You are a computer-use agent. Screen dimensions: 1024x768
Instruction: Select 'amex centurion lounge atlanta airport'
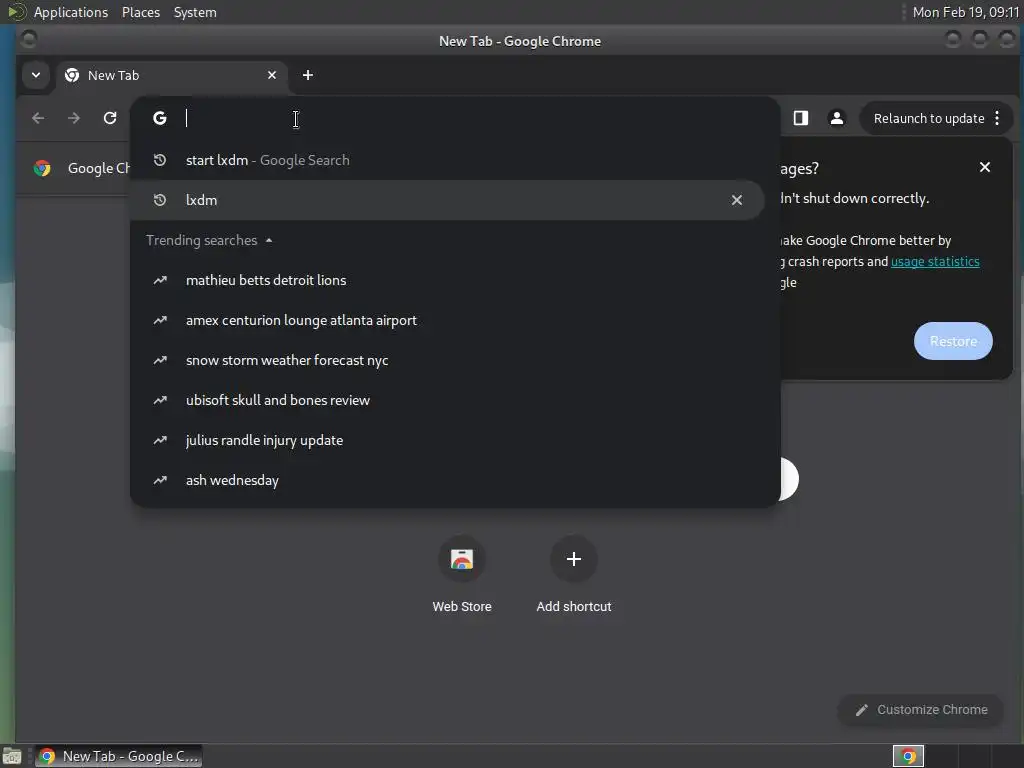tap(447, 320)
